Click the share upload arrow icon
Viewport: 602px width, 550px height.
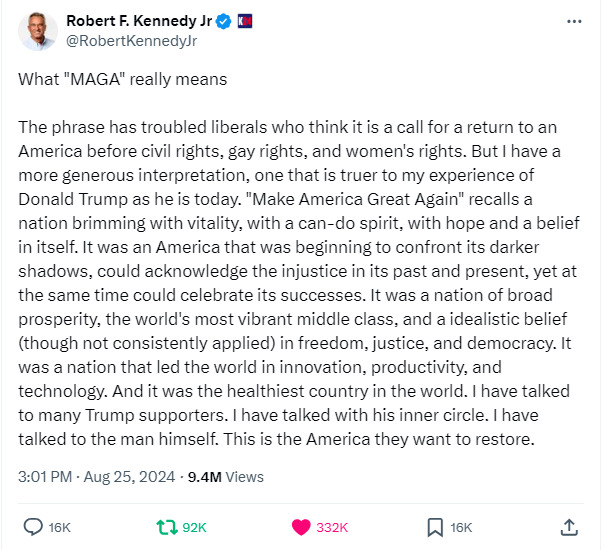click(x=569, y=526)
